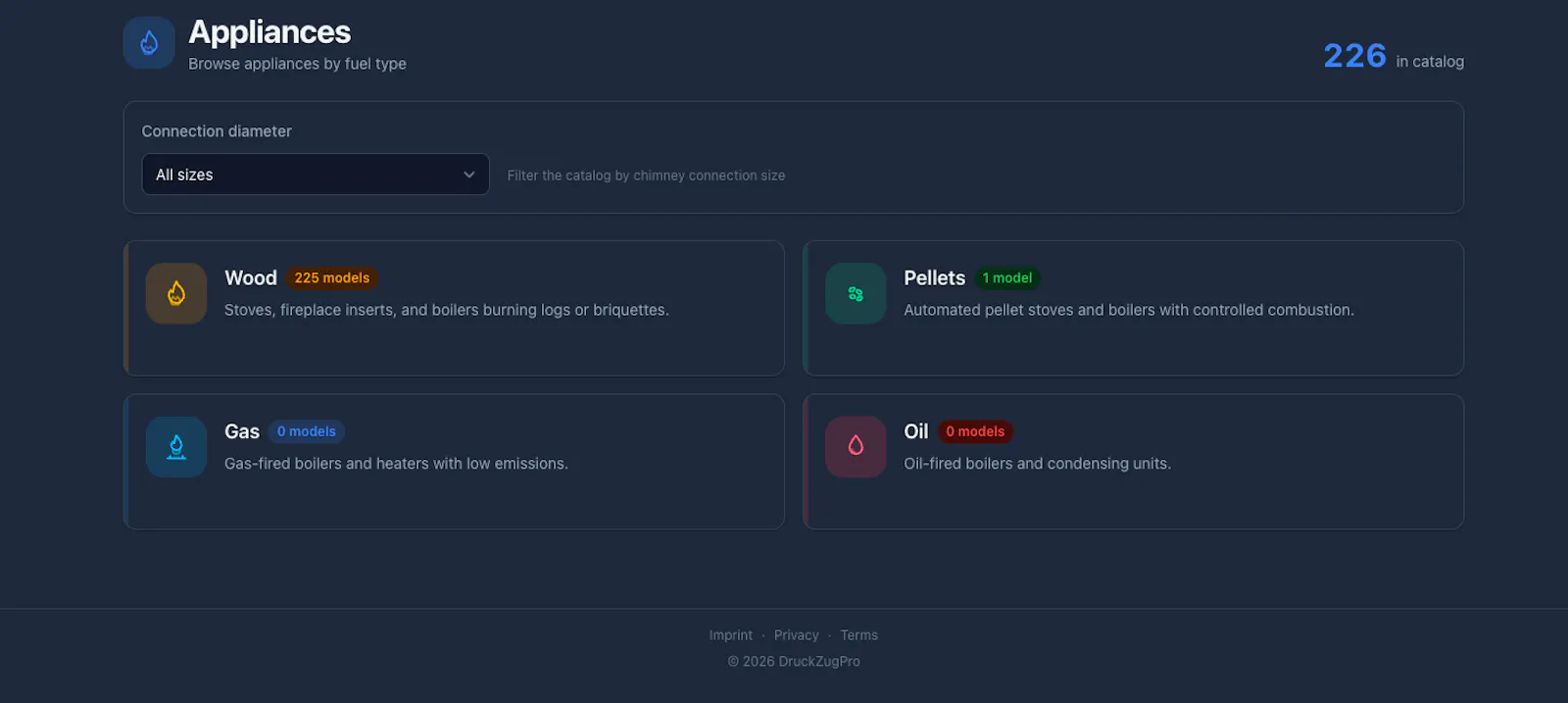Viewport: 1568px width, 703px height.
Task: Open the Privacy footer link
Action: [797, 635]
